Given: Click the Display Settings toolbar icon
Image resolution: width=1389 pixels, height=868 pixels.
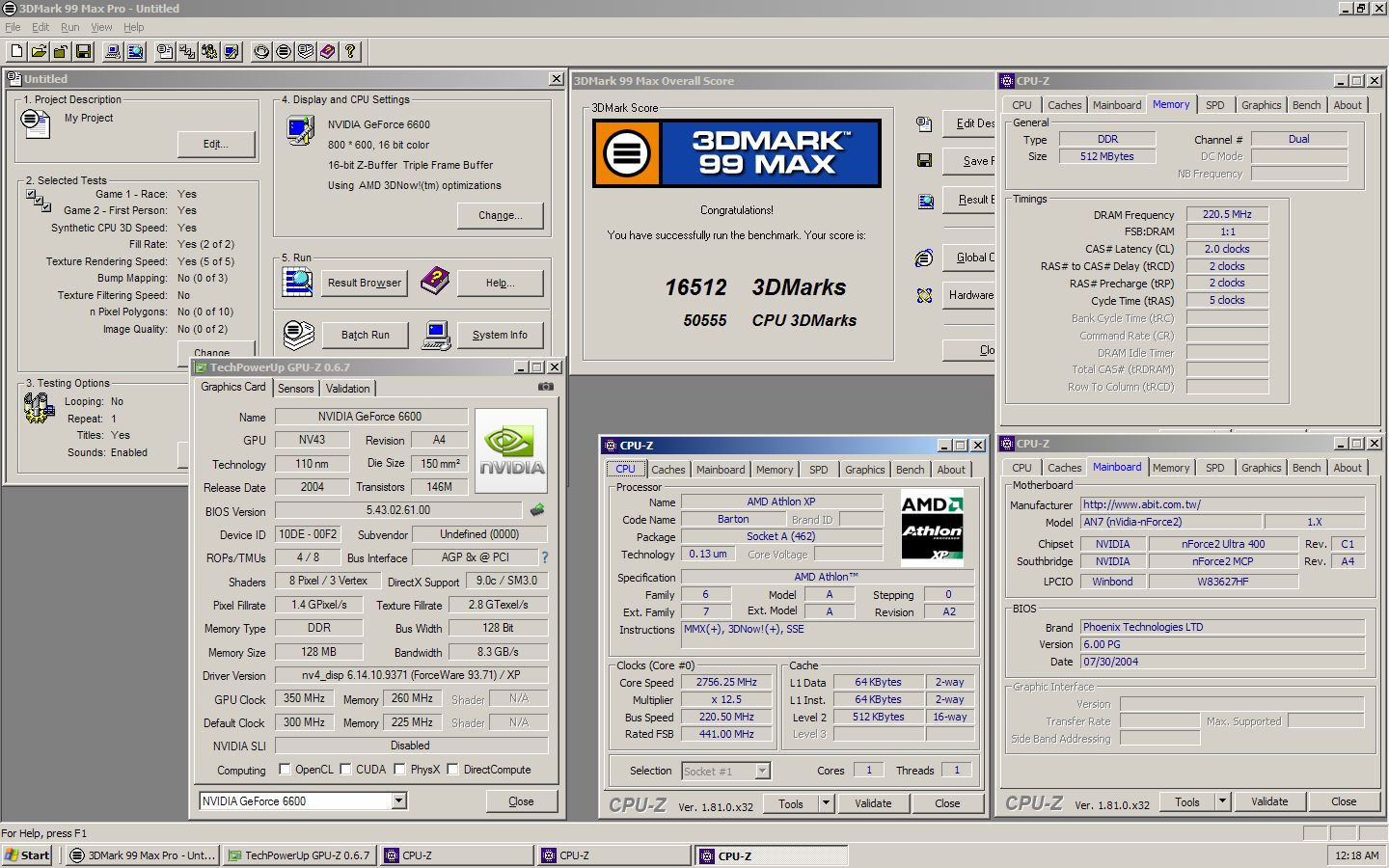Looking at the screenshot, I should tap(231, 52).
